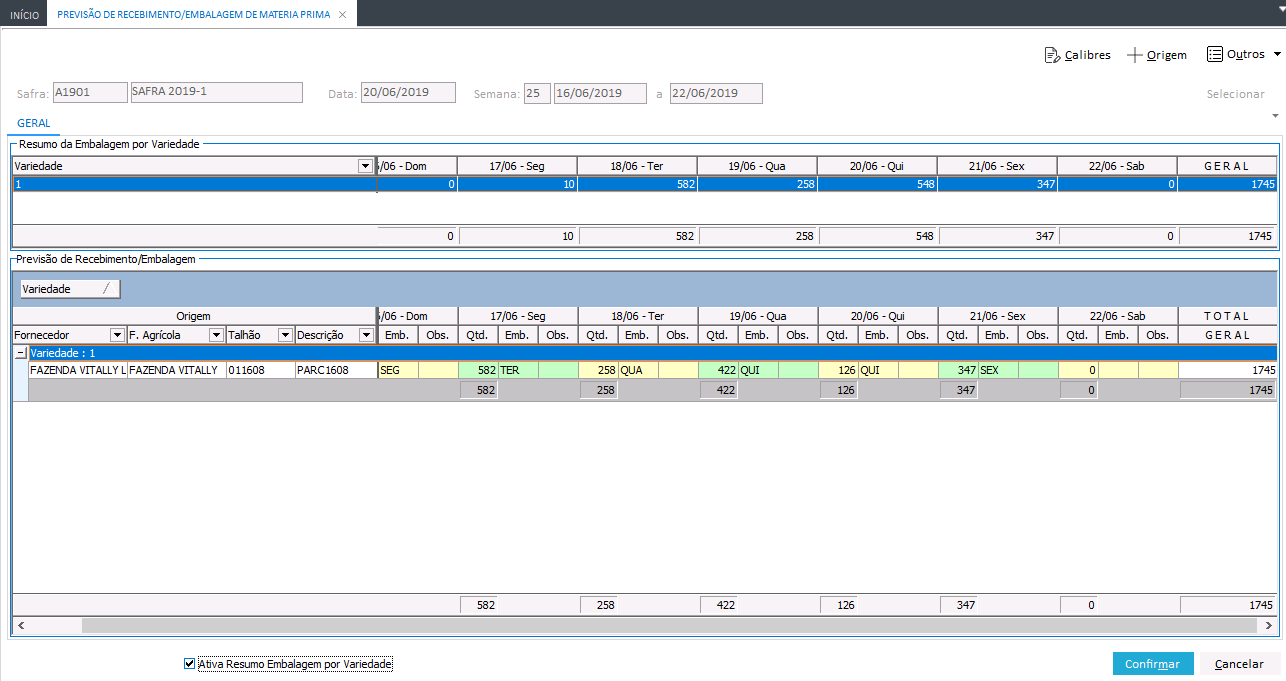Click horizontal scrollbar right arrow
1286x681 pixels.
1268,625
